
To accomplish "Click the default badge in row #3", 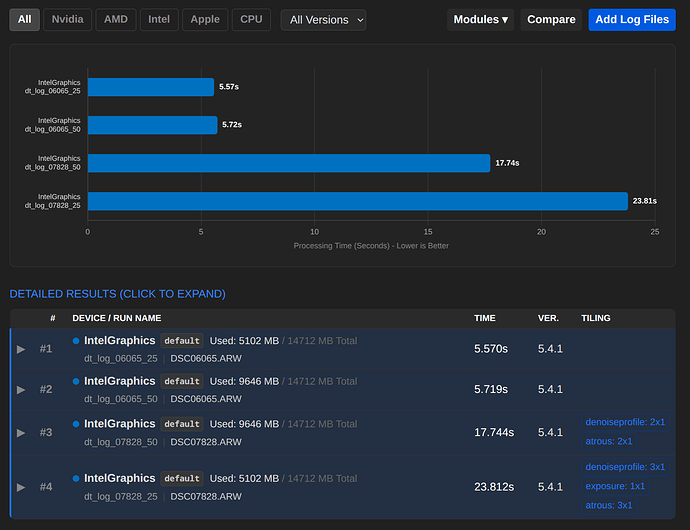I will [182, 424].
